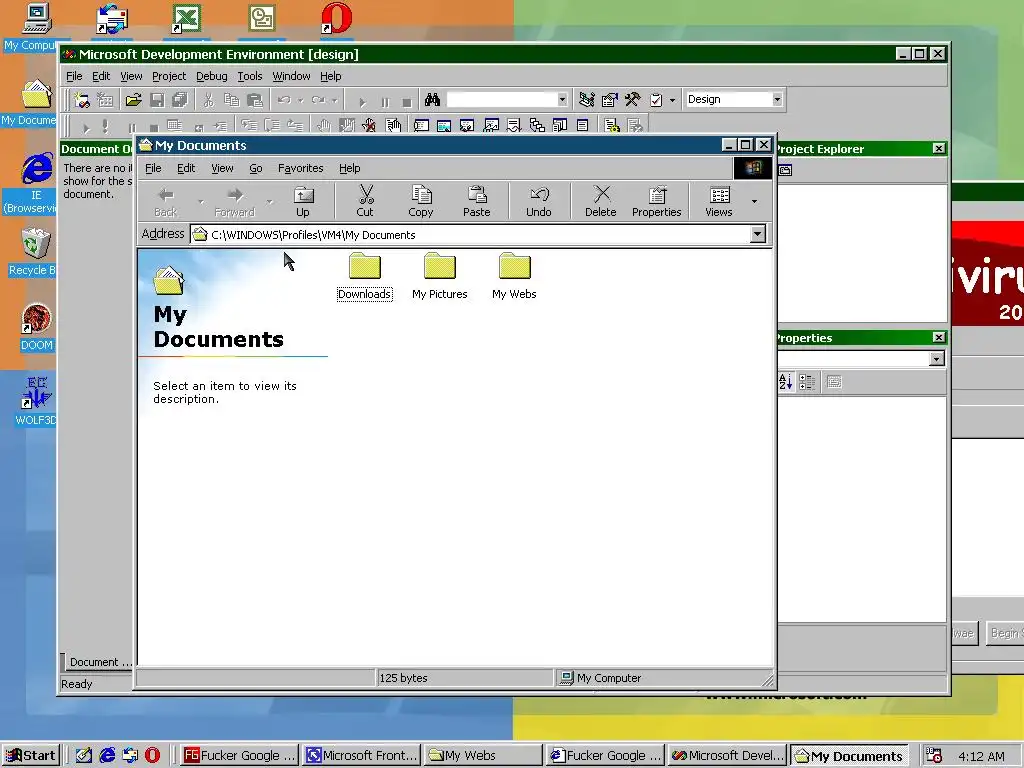
Task: Close the Properties panel
Action: tap(938, 337)
